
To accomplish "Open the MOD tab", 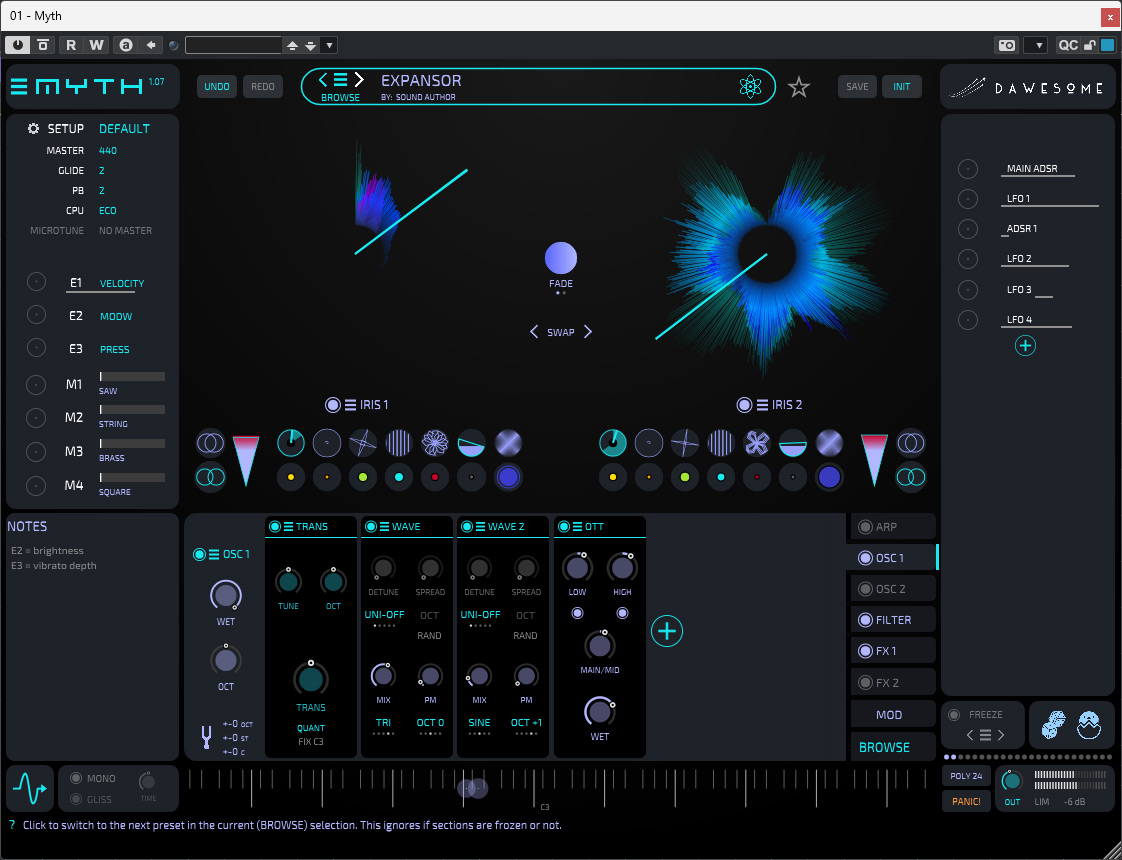I will coord(888,715).
